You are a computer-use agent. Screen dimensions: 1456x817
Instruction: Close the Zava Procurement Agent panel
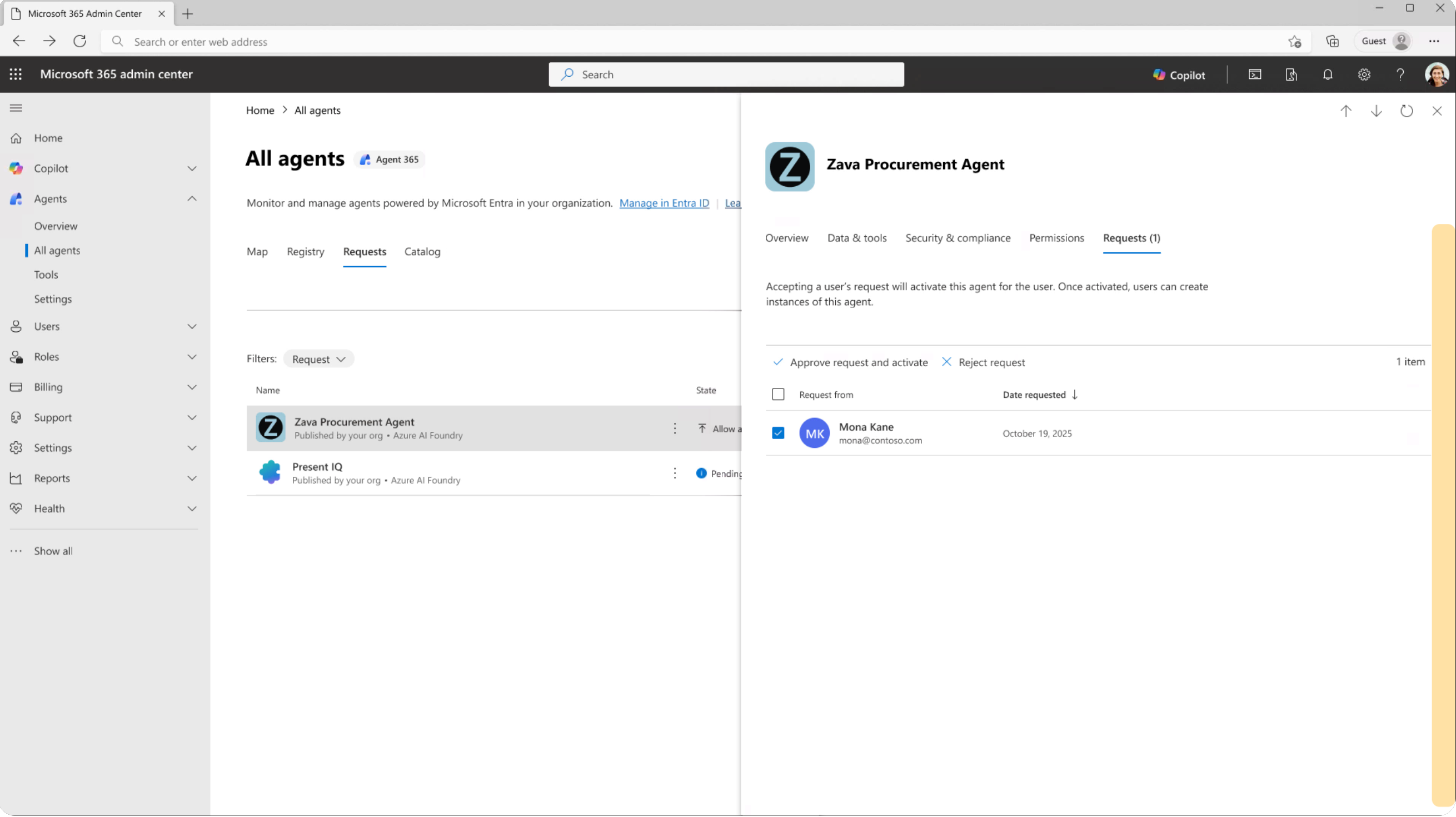(x=1437, y=111)
